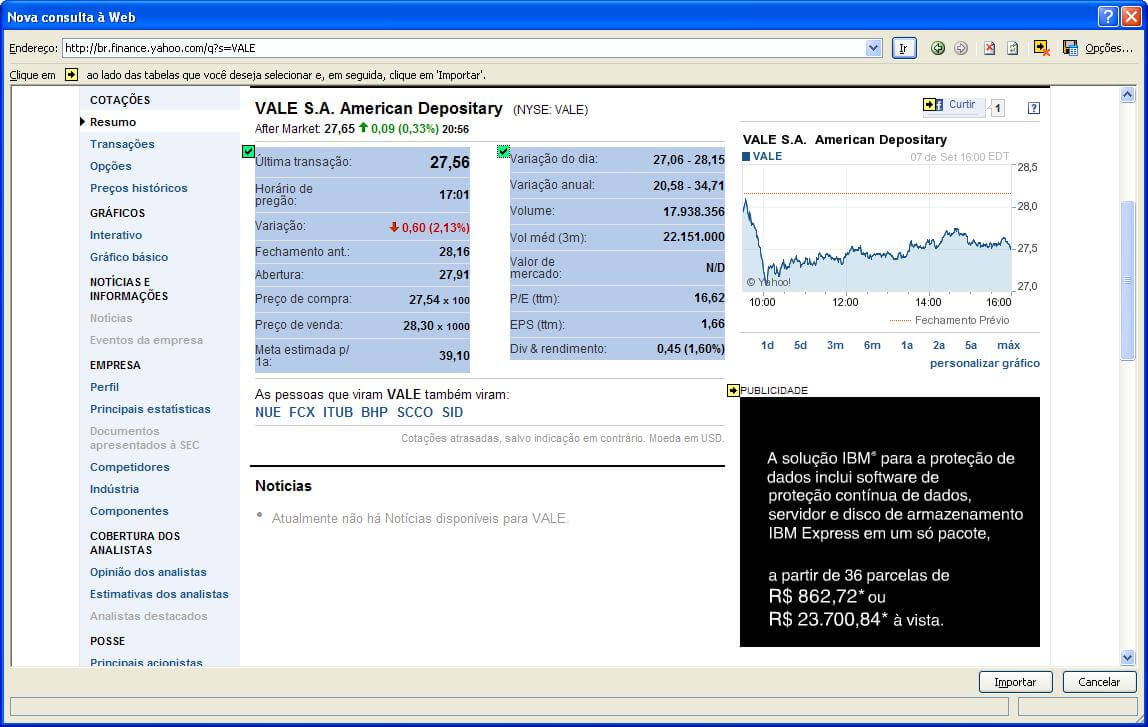This screenshot has width=1148, height=727.
Task: Select the 1d chart range
Action: 767,345
